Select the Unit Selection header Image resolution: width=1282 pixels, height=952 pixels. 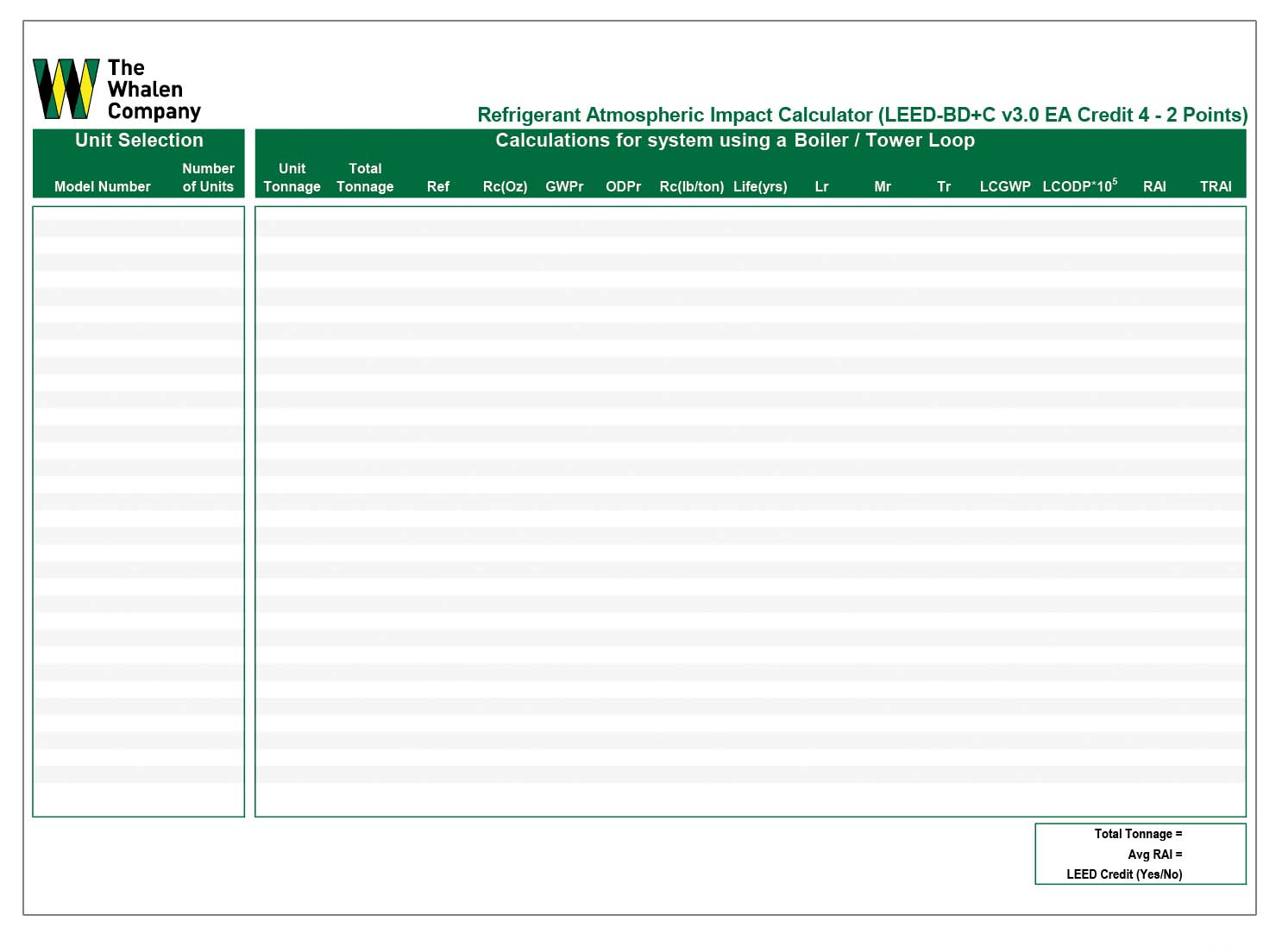[139, 141]
